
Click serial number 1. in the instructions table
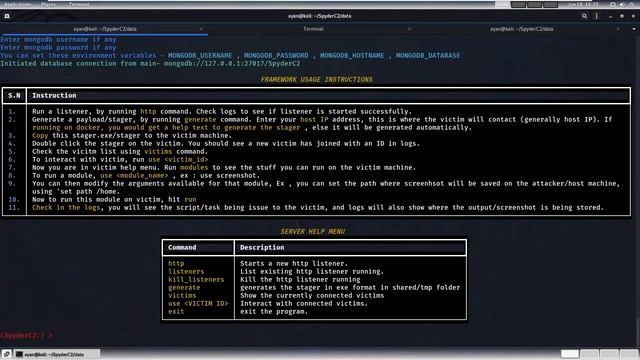pos(12,111)
